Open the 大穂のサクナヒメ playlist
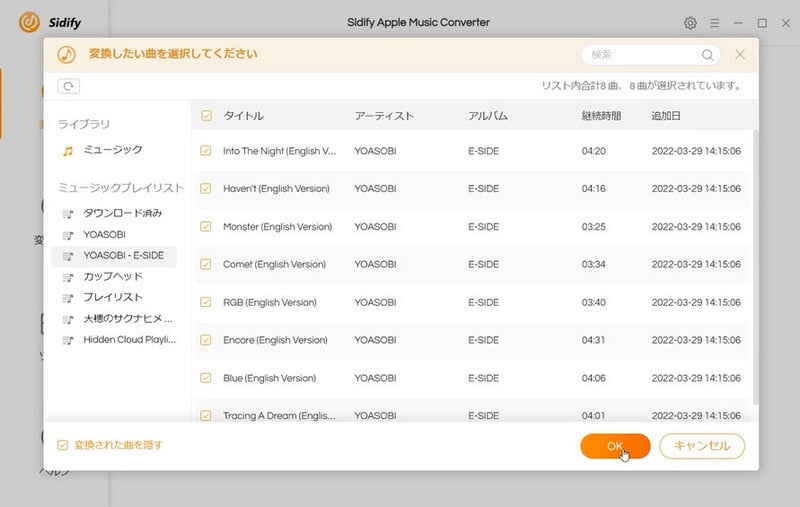Screen dimensions: 800x507 pyautogui.click(x=128, y=319)
